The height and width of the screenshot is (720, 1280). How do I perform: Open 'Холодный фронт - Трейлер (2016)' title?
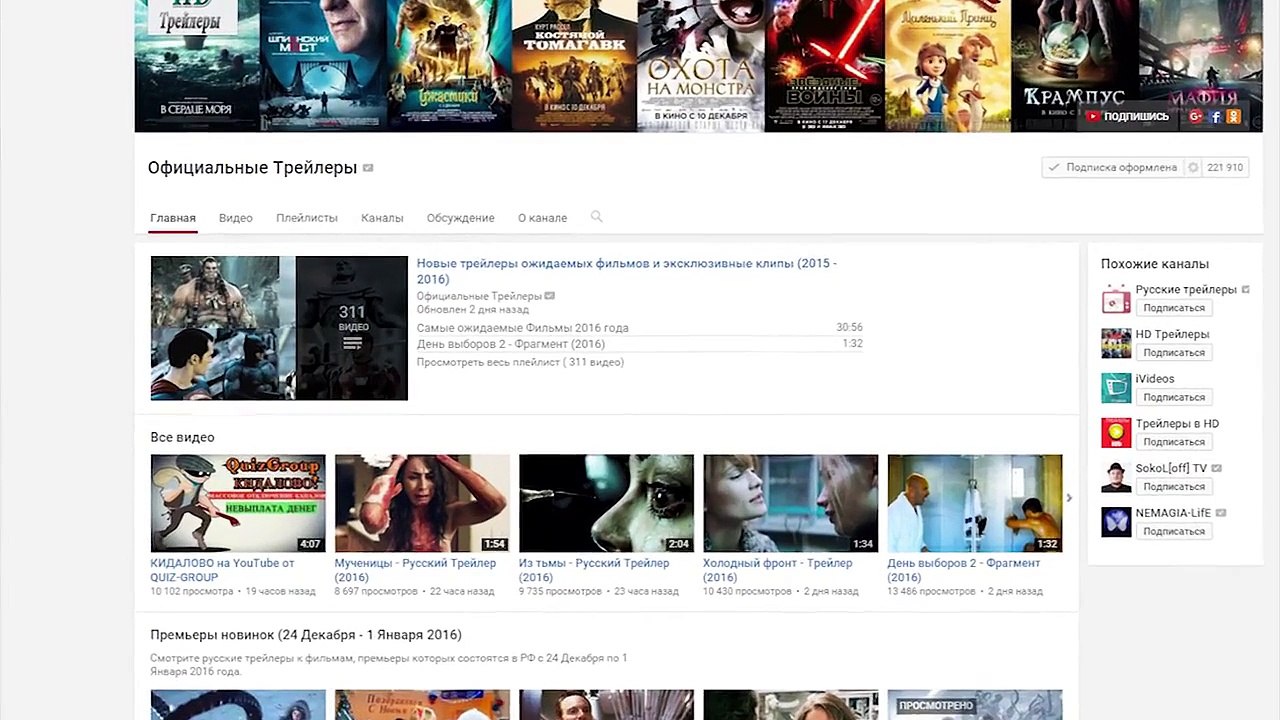coord(778,570)
